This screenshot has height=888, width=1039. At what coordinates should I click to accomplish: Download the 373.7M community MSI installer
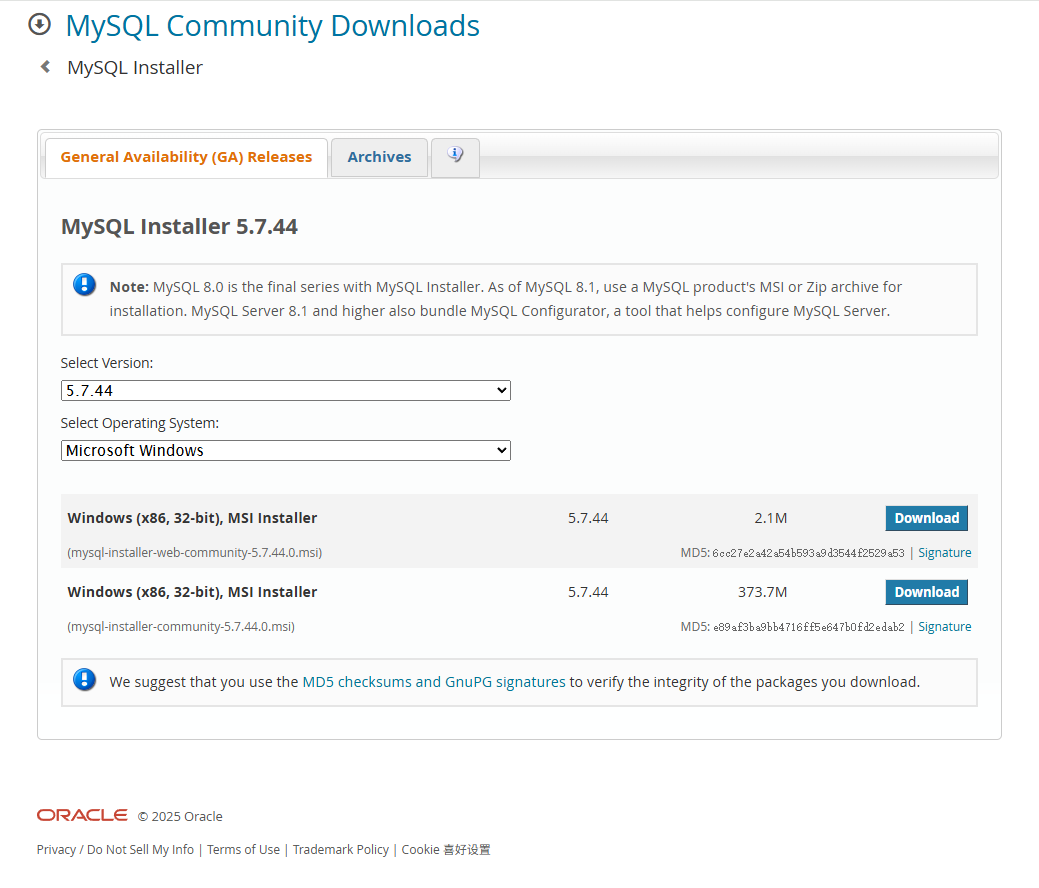pos(926,592)
